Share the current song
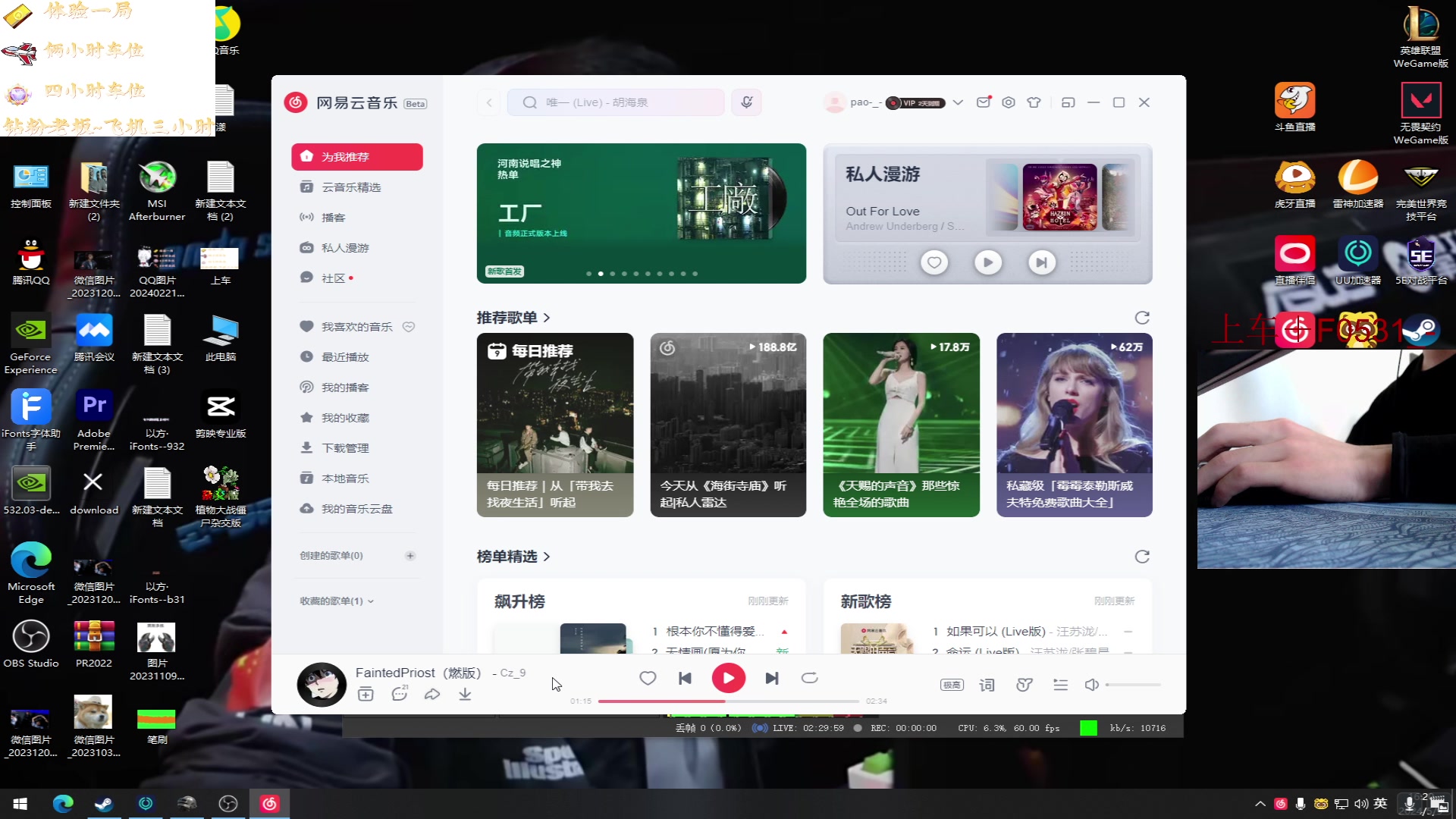The image size is (1456, 819). point(432,694)
